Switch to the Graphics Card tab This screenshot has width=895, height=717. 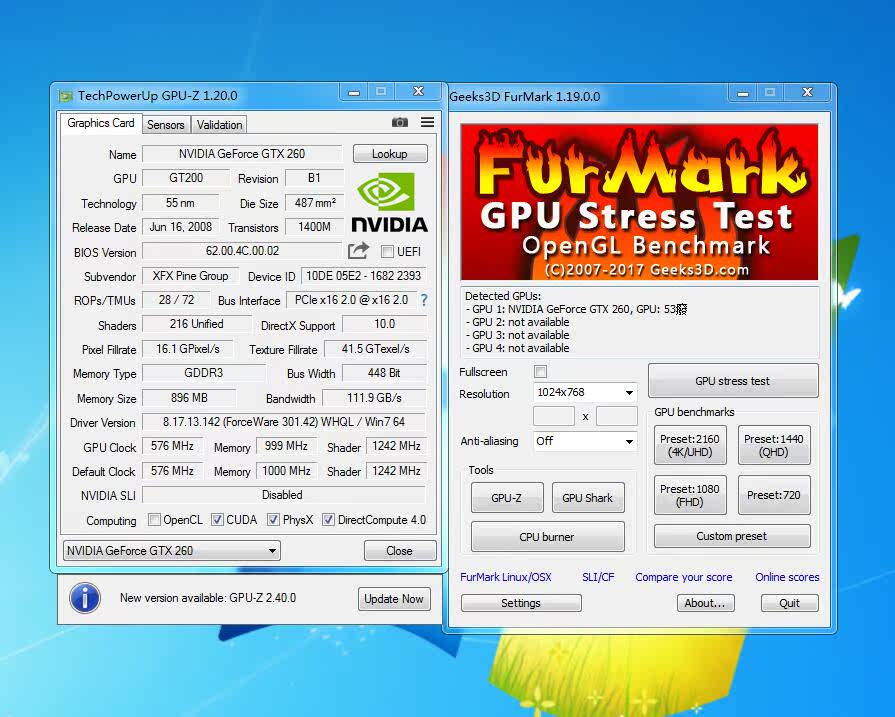100,123
